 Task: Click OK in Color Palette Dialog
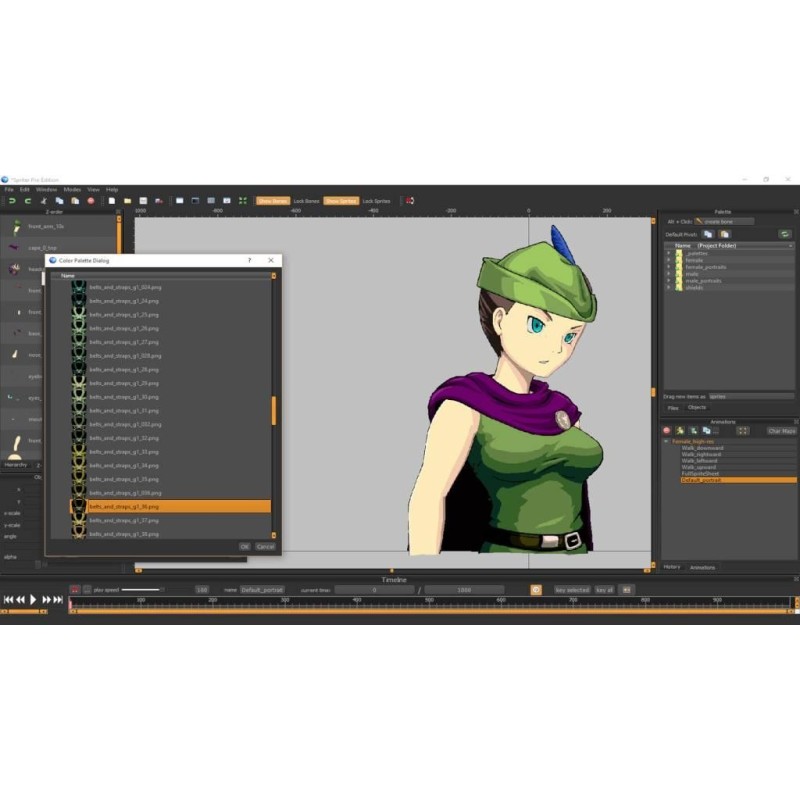click(x=244, y=546)
